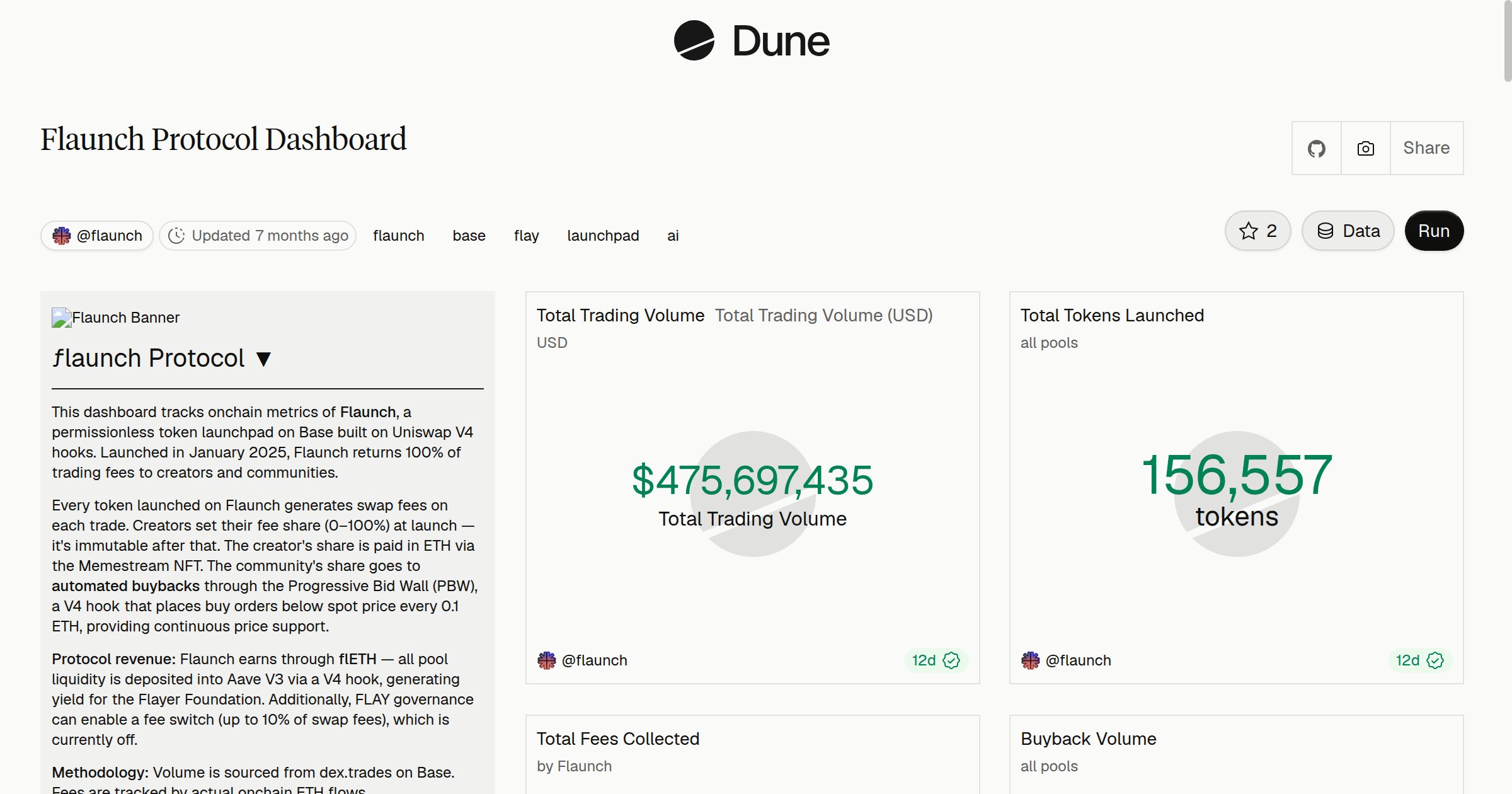Click the 12d freshness badge on Trading Volume
Viewport: 1512px width, 794px height.
[x=936, y=660]
